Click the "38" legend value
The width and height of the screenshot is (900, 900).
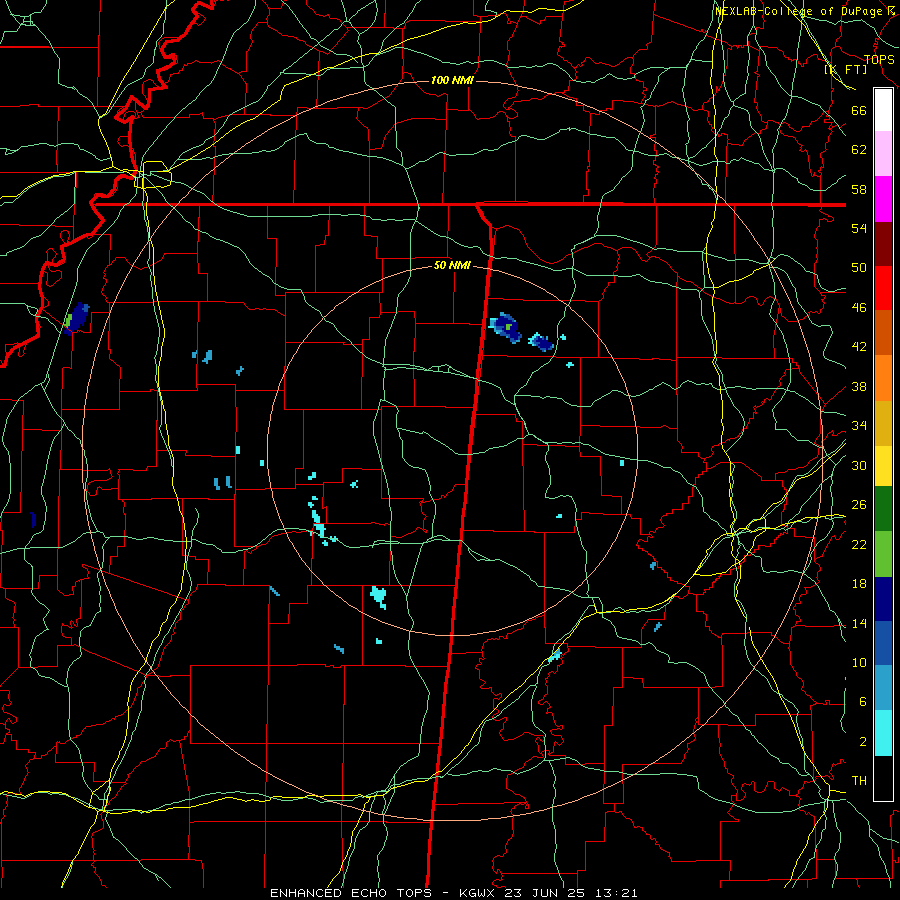(859, 386)
